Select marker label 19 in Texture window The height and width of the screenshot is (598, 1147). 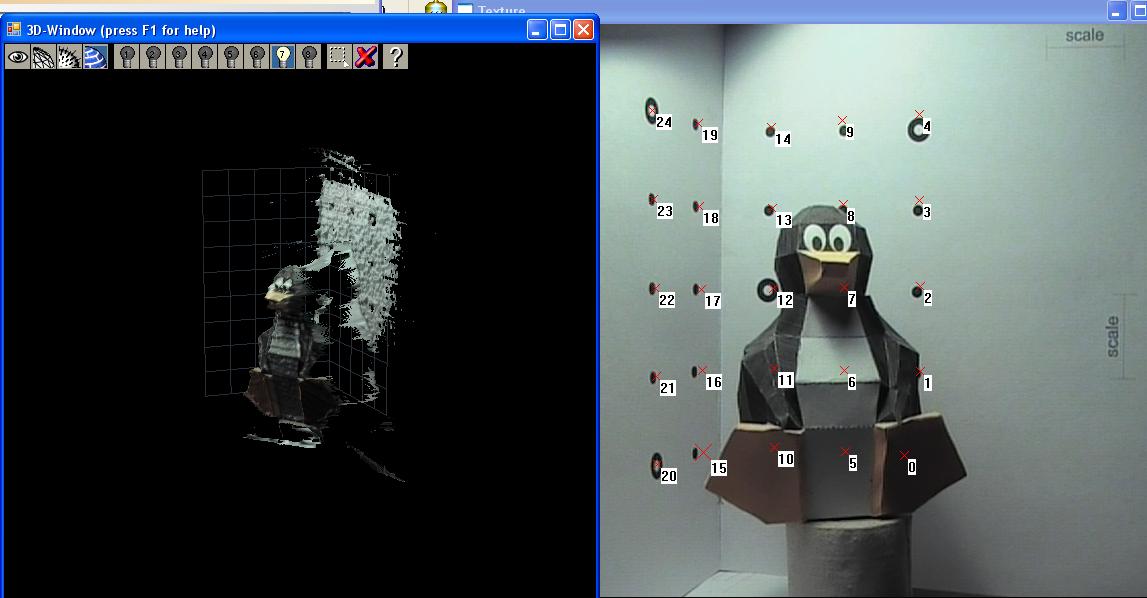(710, 135)
